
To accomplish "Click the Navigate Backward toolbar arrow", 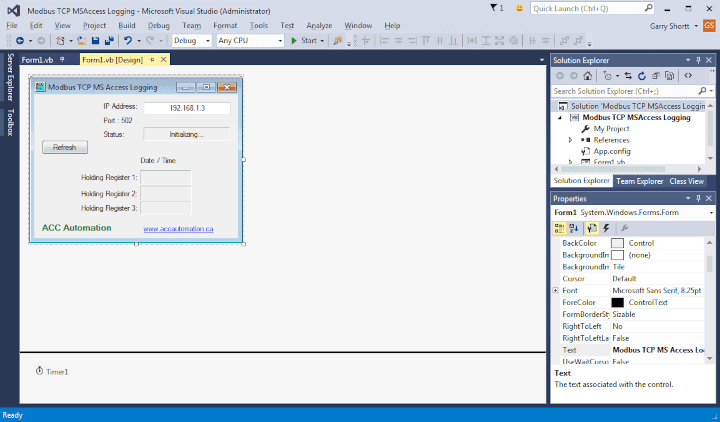I will click(x=20, y=40).
